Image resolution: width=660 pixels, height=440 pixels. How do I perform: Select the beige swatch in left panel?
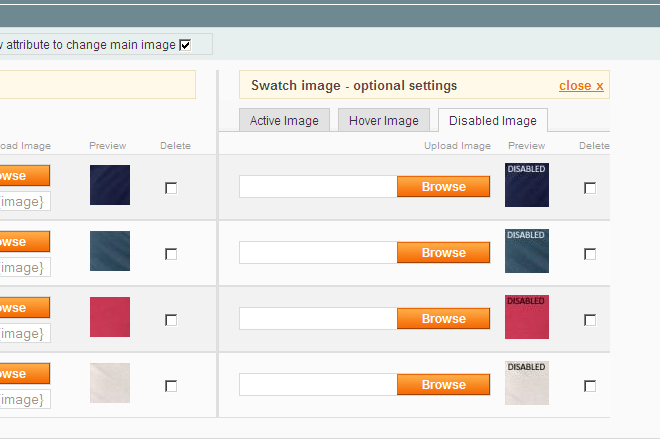click(x=110, y=383)
